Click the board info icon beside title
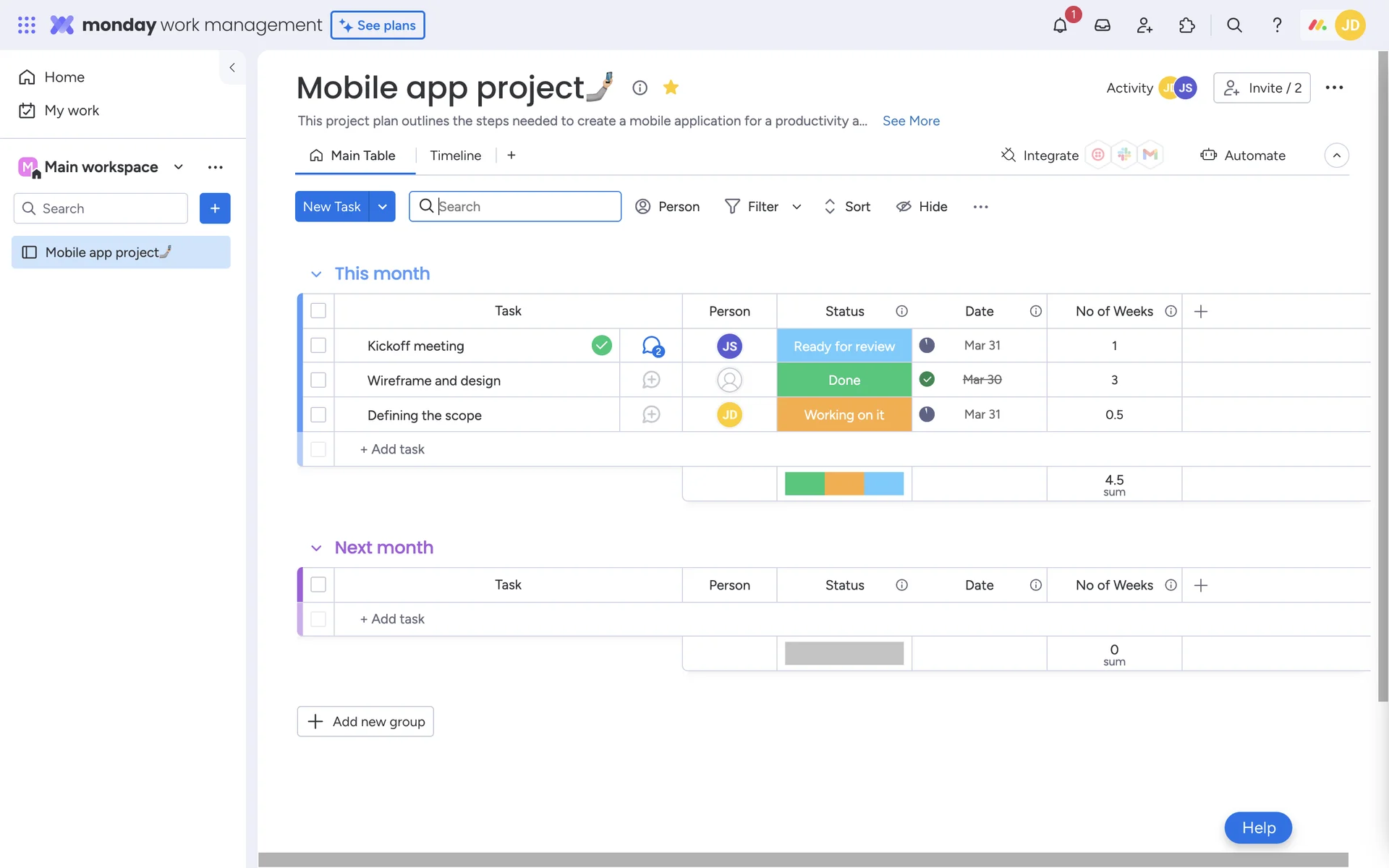 click(640, 88)
